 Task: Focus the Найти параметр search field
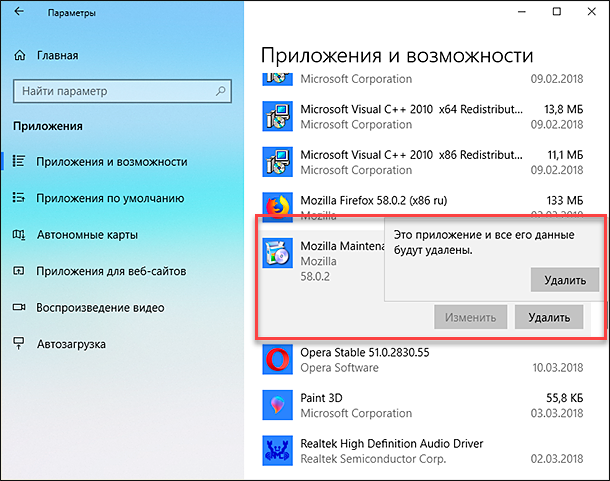coord(122,91)
